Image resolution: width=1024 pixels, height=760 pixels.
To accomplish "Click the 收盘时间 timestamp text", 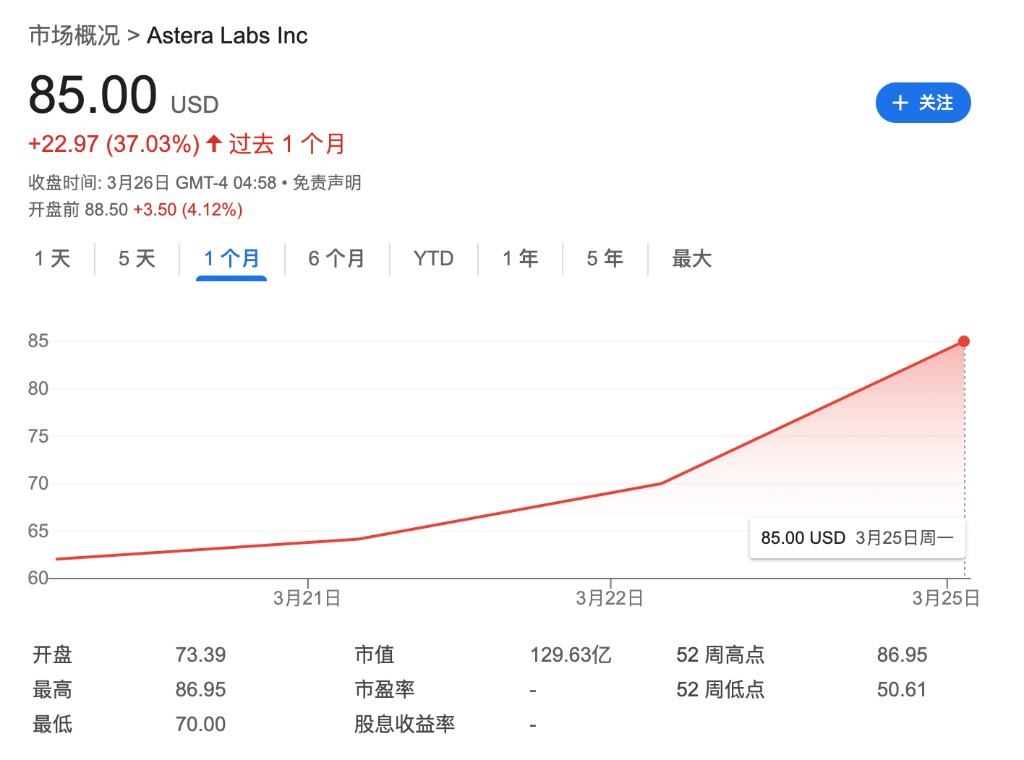I will point(152,182).
